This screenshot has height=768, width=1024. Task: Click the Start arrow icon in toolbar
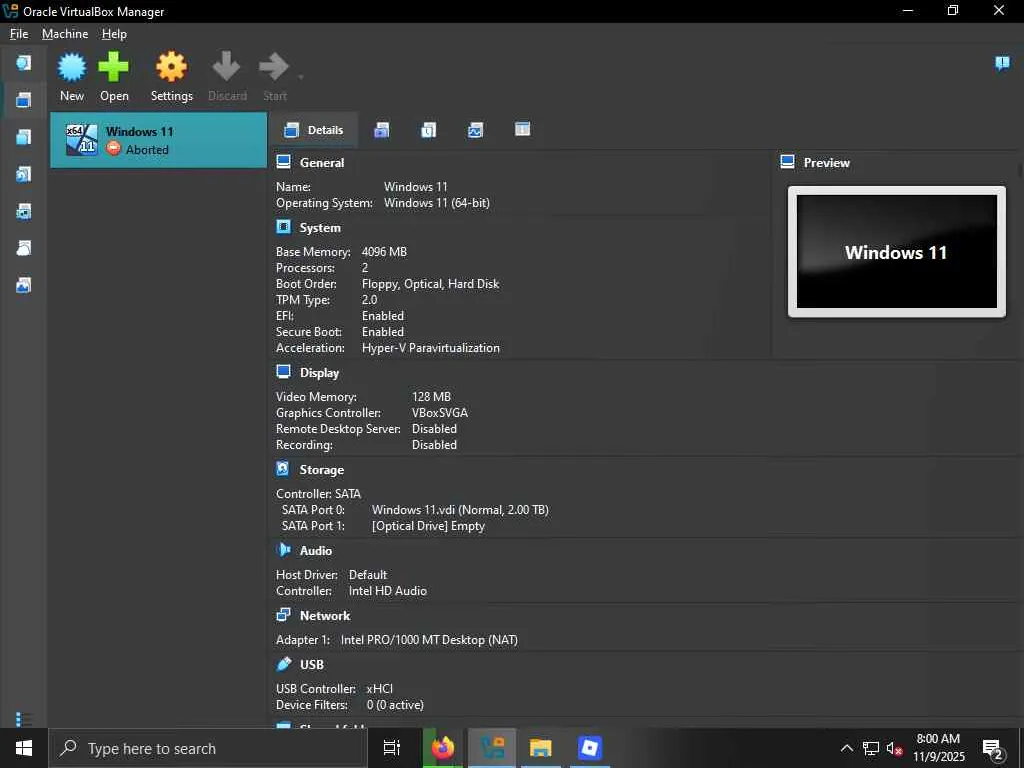point(274,66)
